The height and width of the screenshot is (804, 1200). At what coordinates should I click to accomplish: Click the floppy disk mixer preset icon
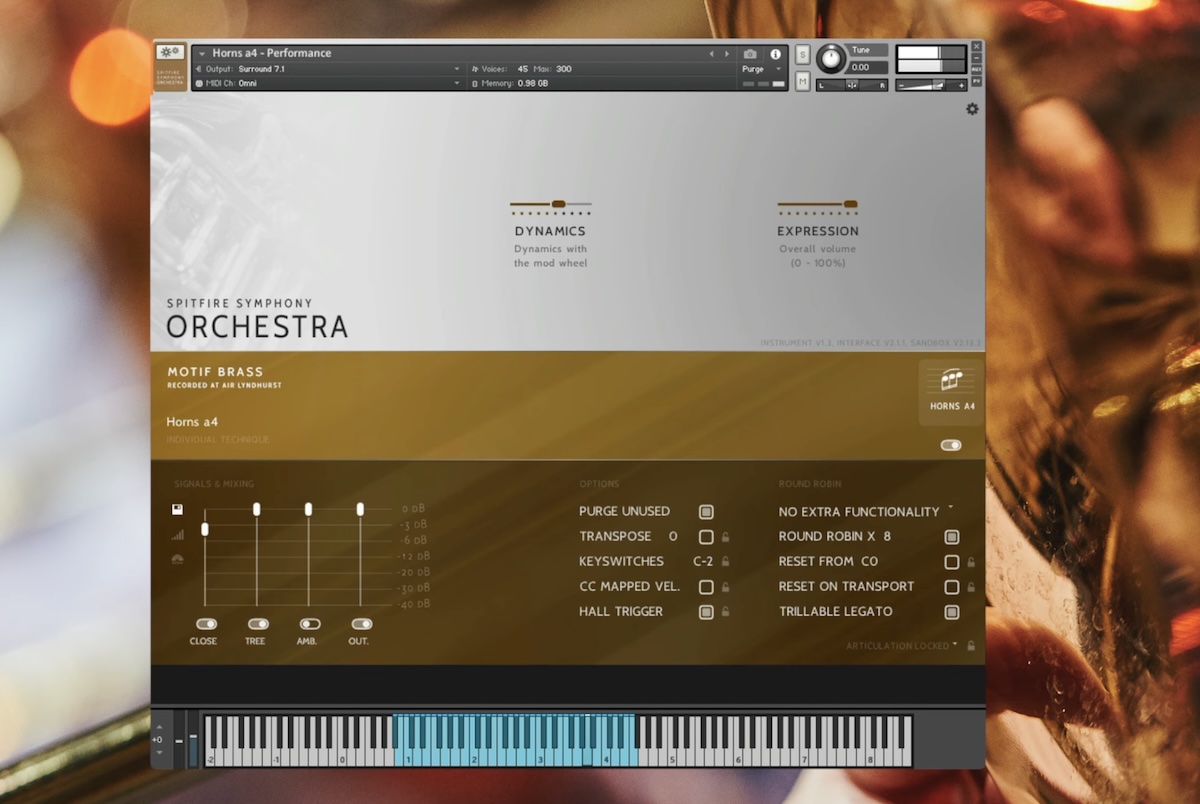(177, 510)
